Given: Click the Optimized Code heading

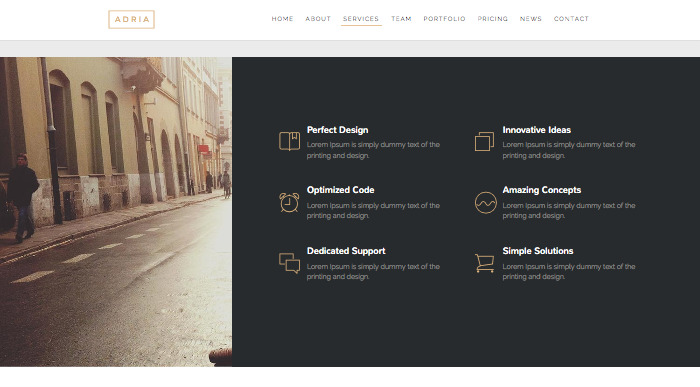Looking at the screenshot, I should [340, 190].
